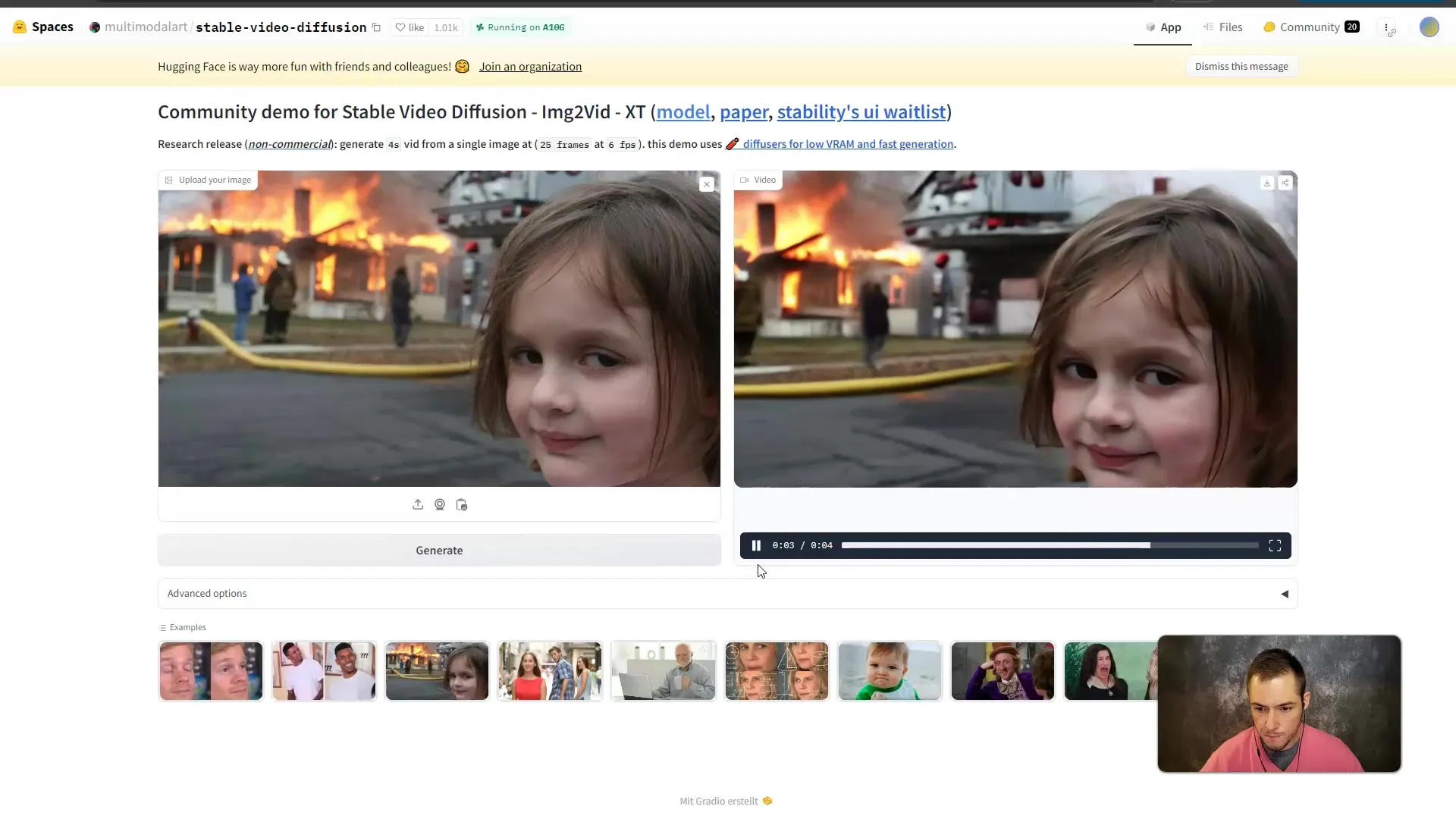This screenshot has height=819, width=1456.
Task: Click the paper hyperlink in title
Action: 744,111
